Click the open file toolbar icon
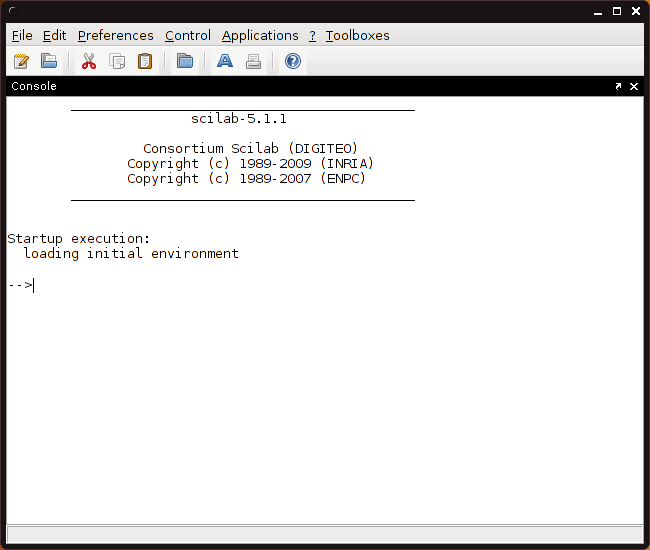Screen dimensions: 650x550 point(49,61)
